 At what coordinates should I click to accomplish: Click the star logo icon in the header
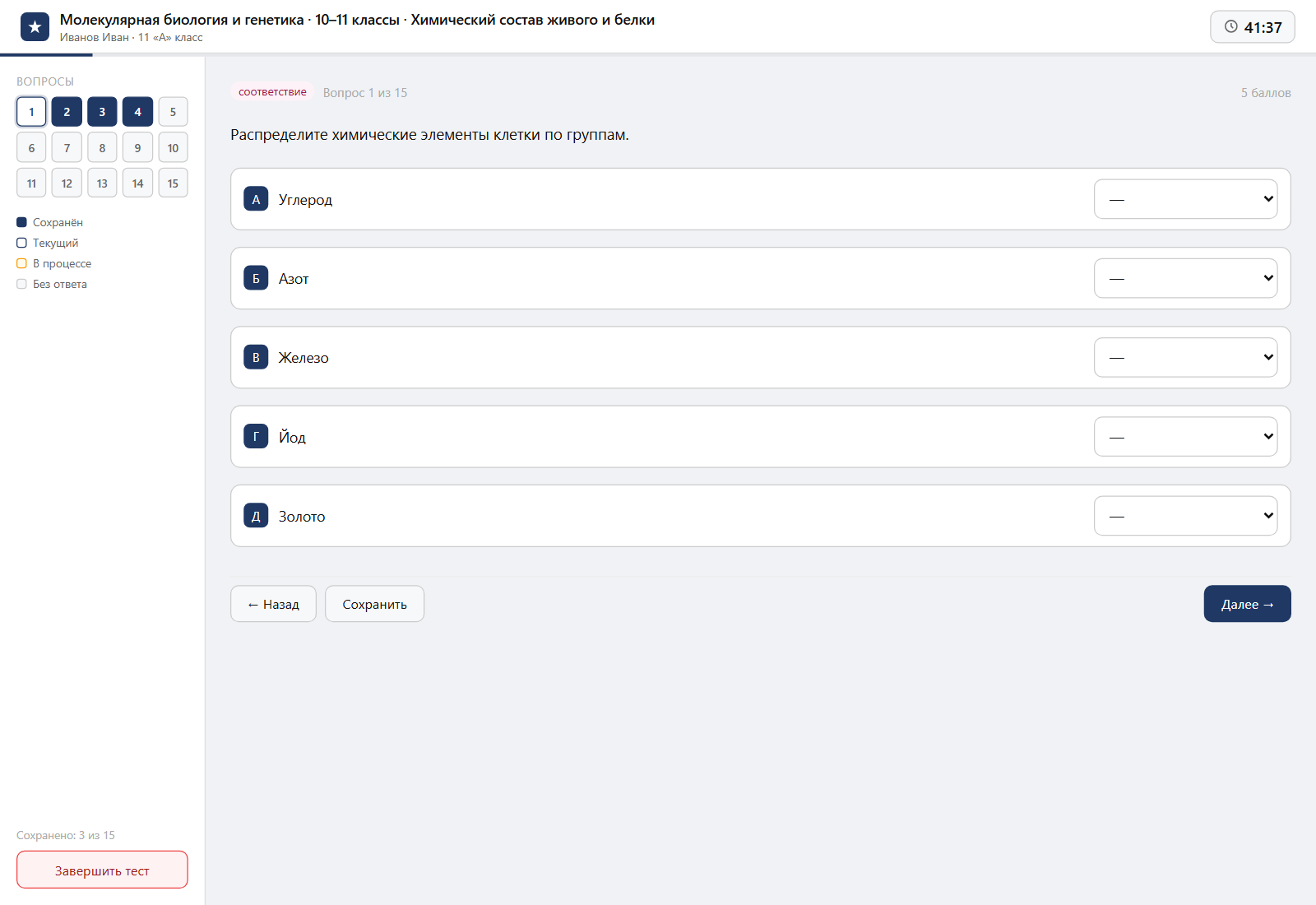pyautogui.click(x=35, y=27)
